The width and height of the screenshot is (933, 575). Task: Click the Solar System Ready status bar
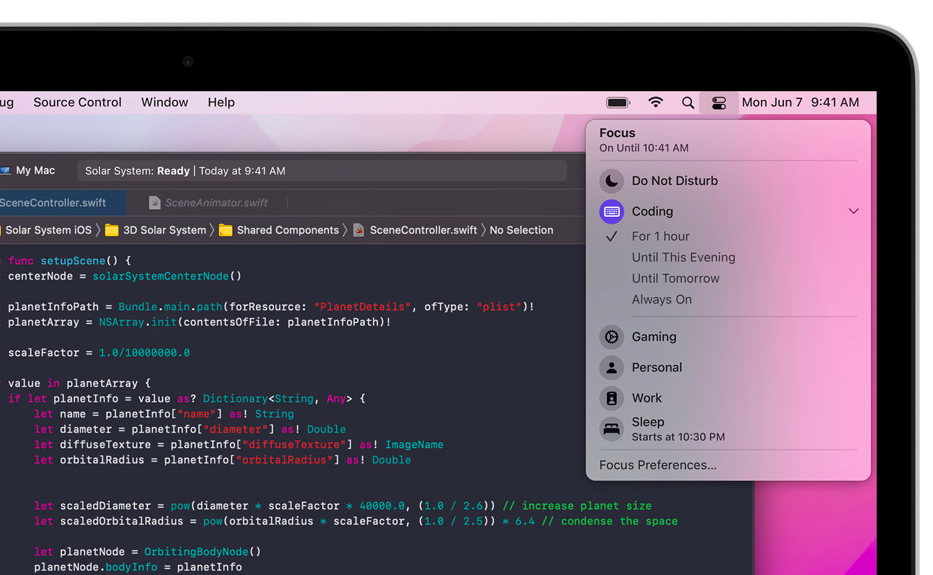click(x=322, y=171)
